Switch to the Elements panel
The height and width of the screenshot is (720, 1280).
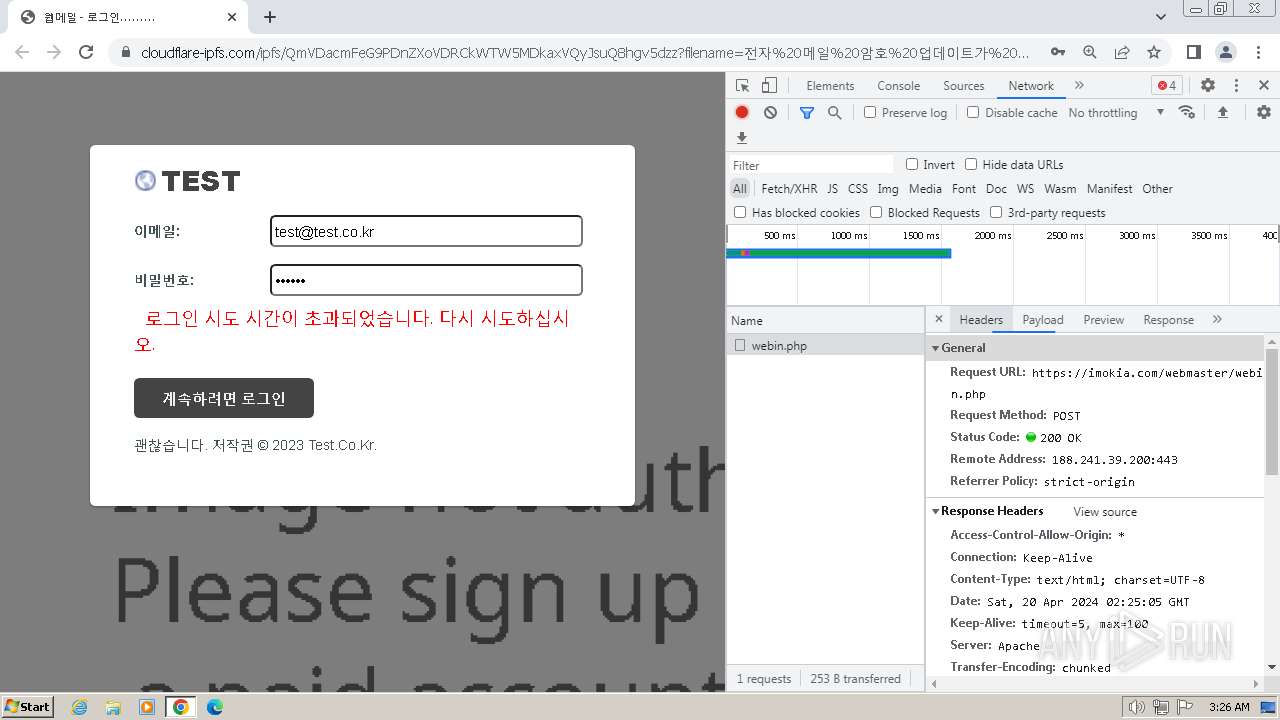pyautogui.click(x=830, y=86)
